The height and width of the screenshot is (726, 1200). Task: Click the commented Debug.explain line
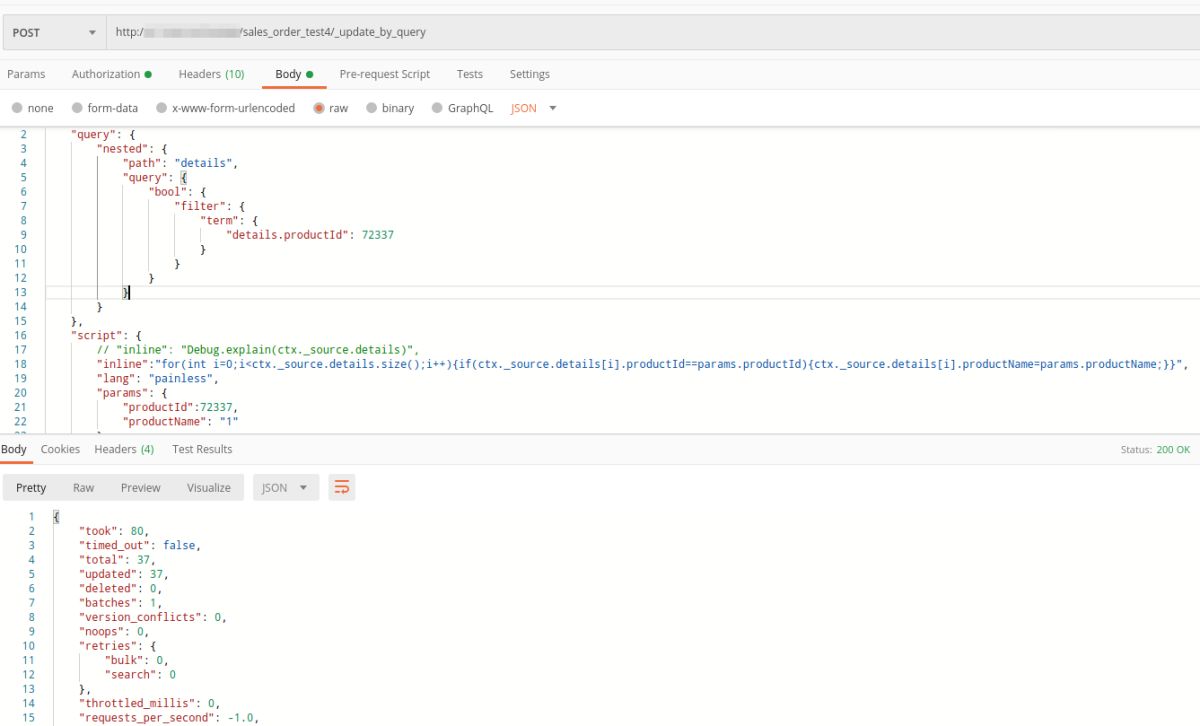(258, 350)
